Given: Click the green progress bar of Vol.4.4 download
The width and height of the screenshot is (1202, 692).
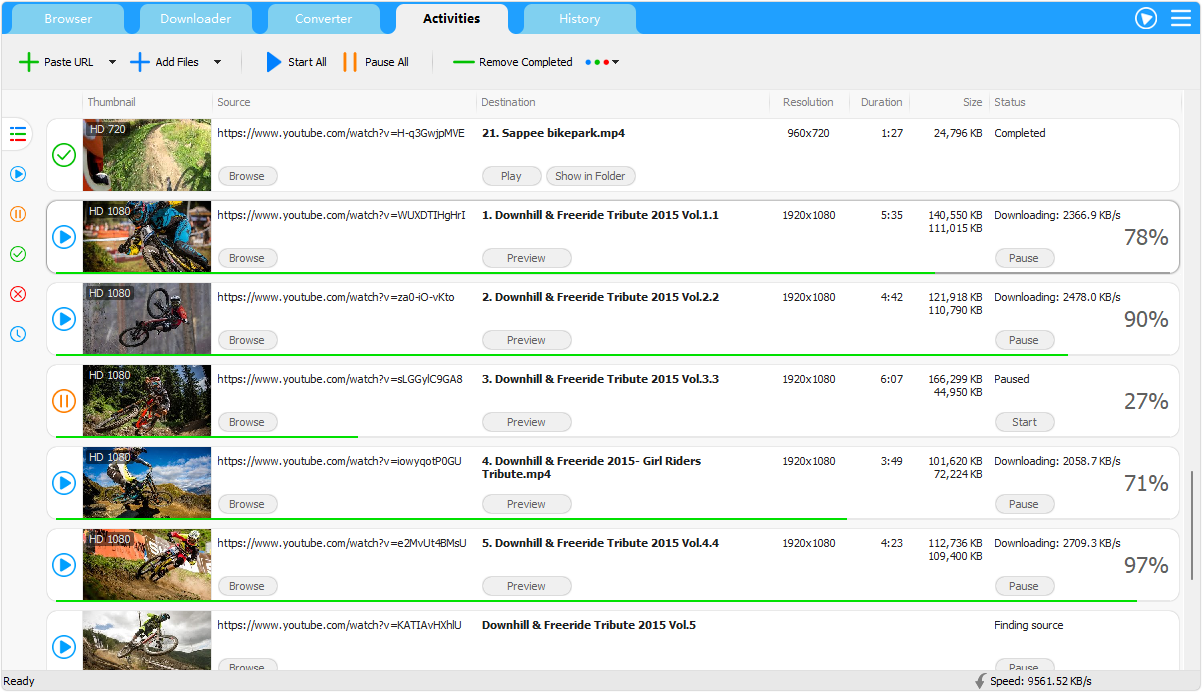Looking at the screenshot, I should coord(596,600).
